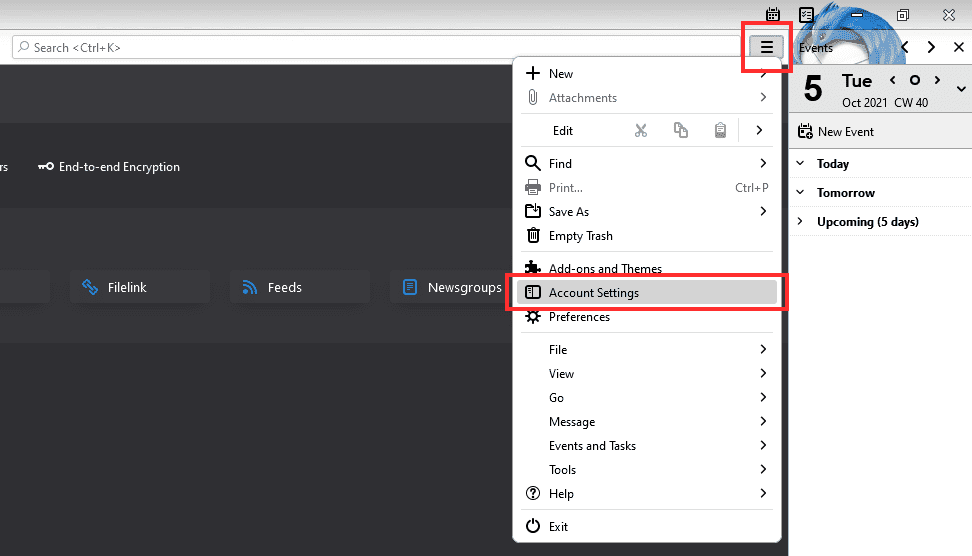This screenshot has height=556, width=972.
Task: Click the Events pane title
Action: (816, 48)
